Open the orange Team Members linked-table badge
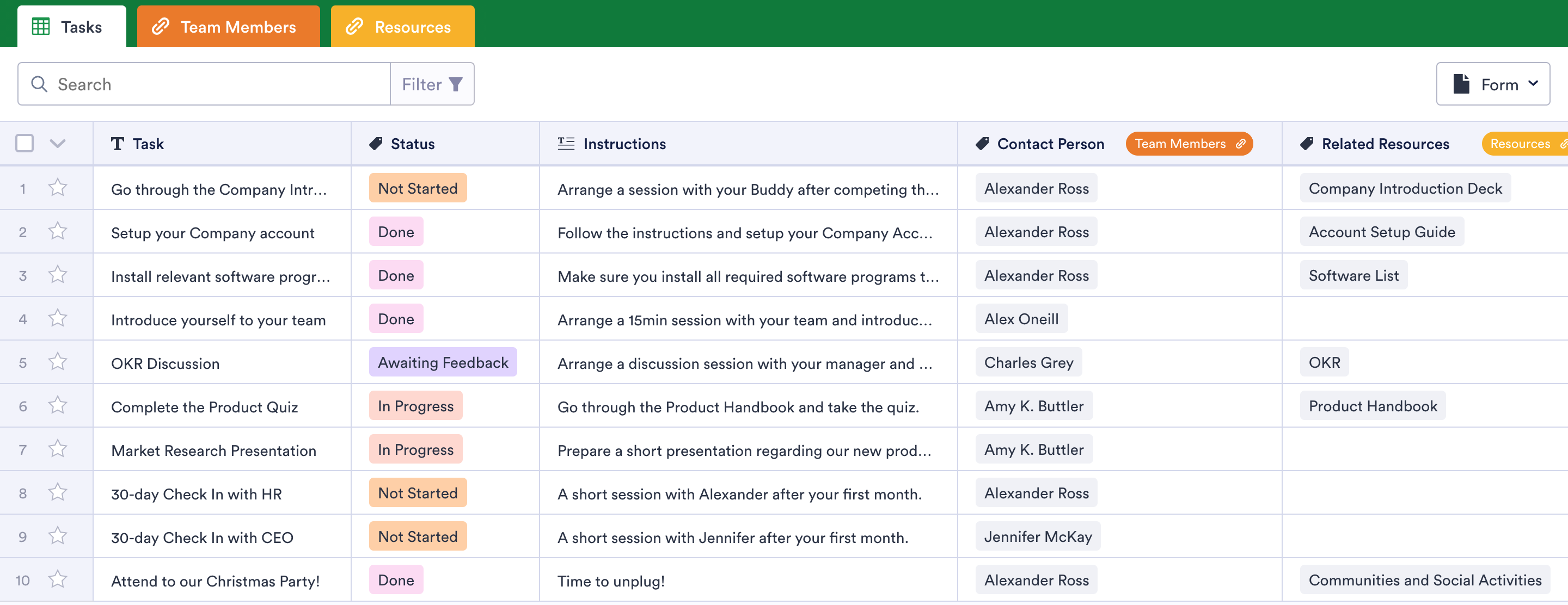The width and height of the screenshot is (1568, 605). tap(1189, 144)
